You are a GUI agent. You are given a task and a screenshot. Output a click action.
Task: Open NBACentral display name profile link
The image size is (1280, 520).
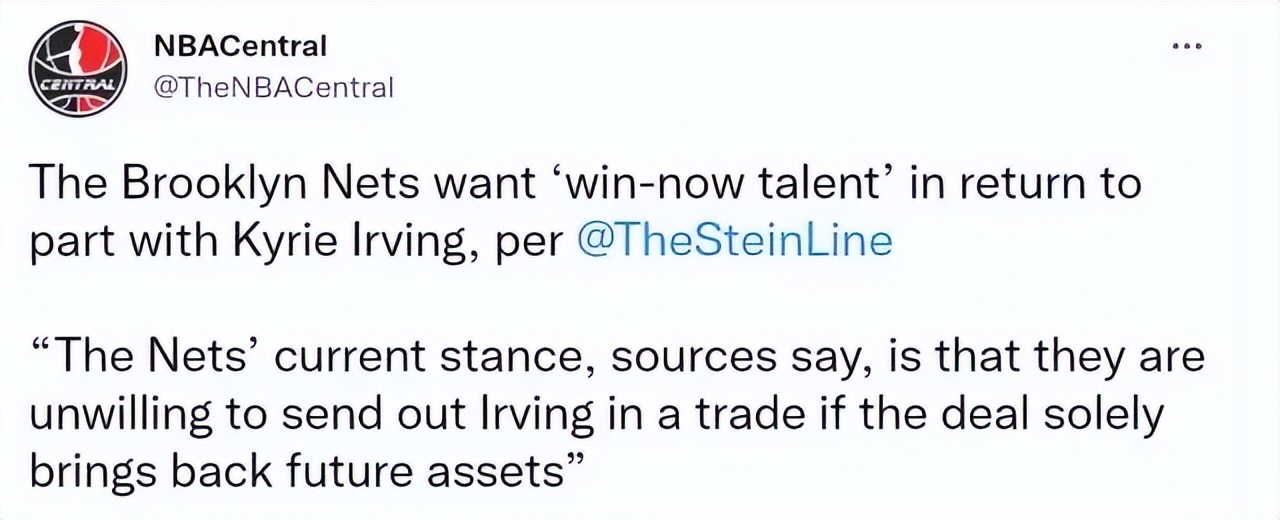[241, 46]
